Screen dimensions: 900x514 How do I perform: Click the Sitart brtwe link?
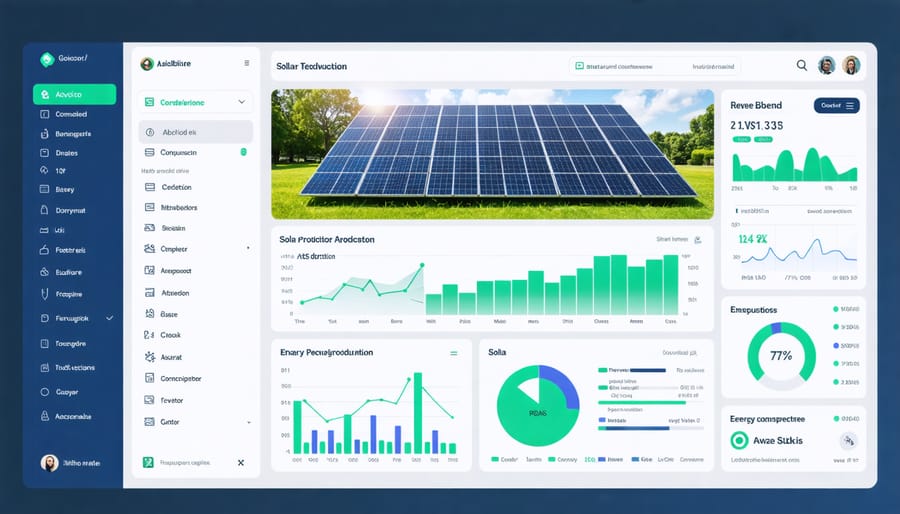click(x=672, y=239)
